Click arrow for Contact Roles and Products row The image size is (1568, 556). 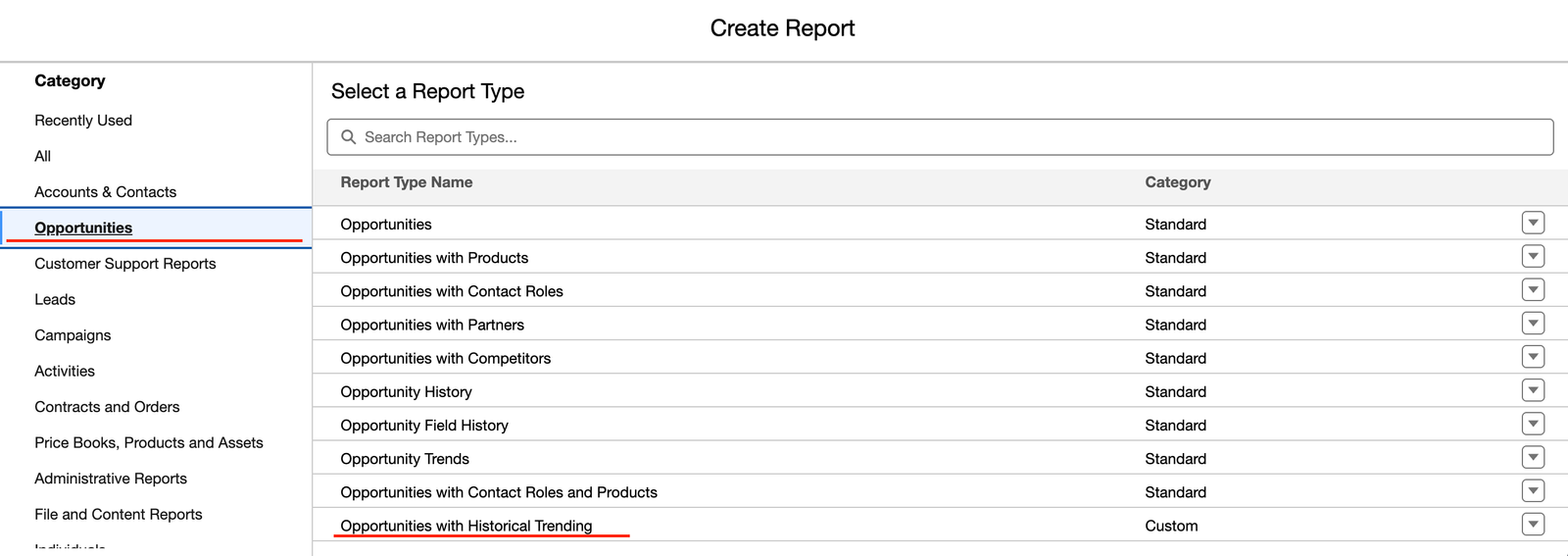click(1533, 491)
